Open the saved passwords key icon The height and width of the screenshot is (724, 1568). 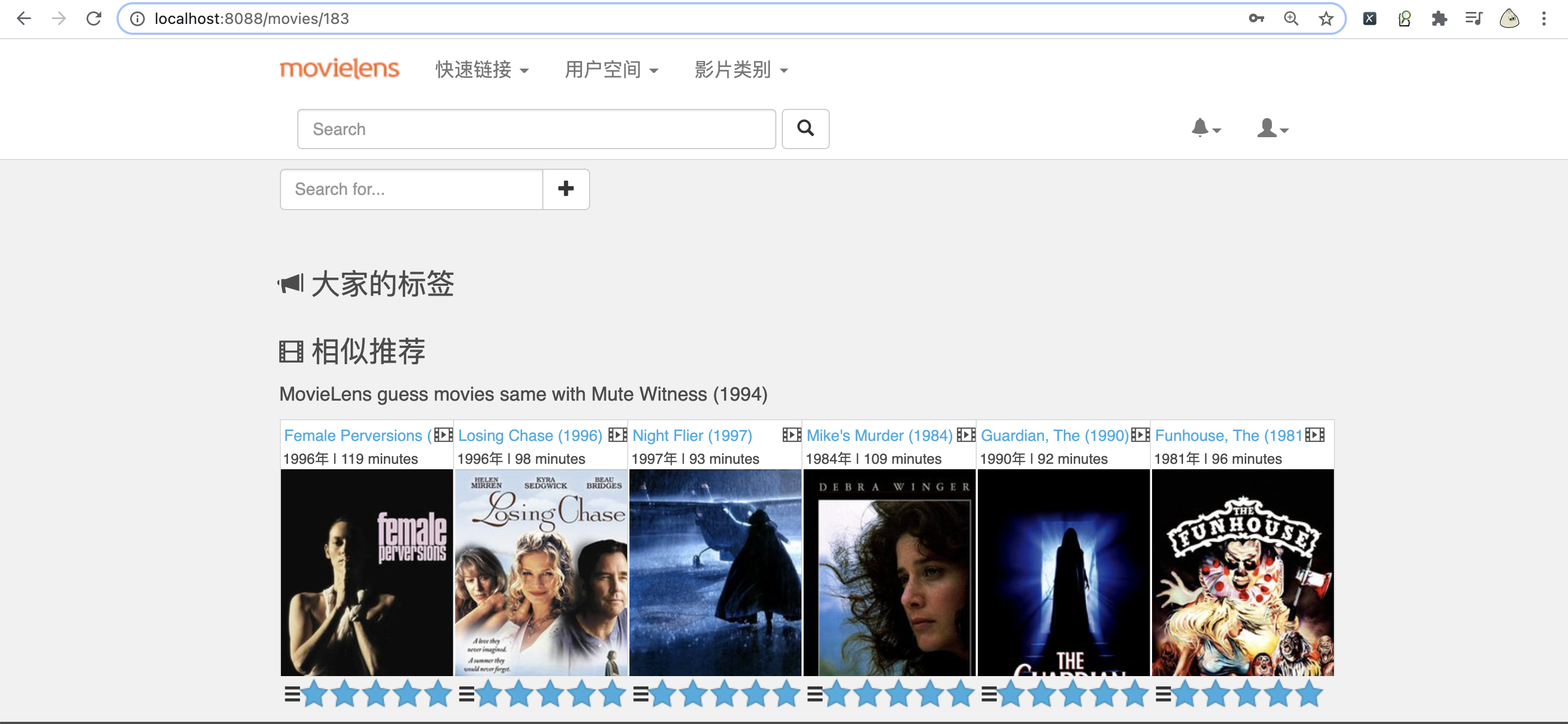(x=1257, y=19)
